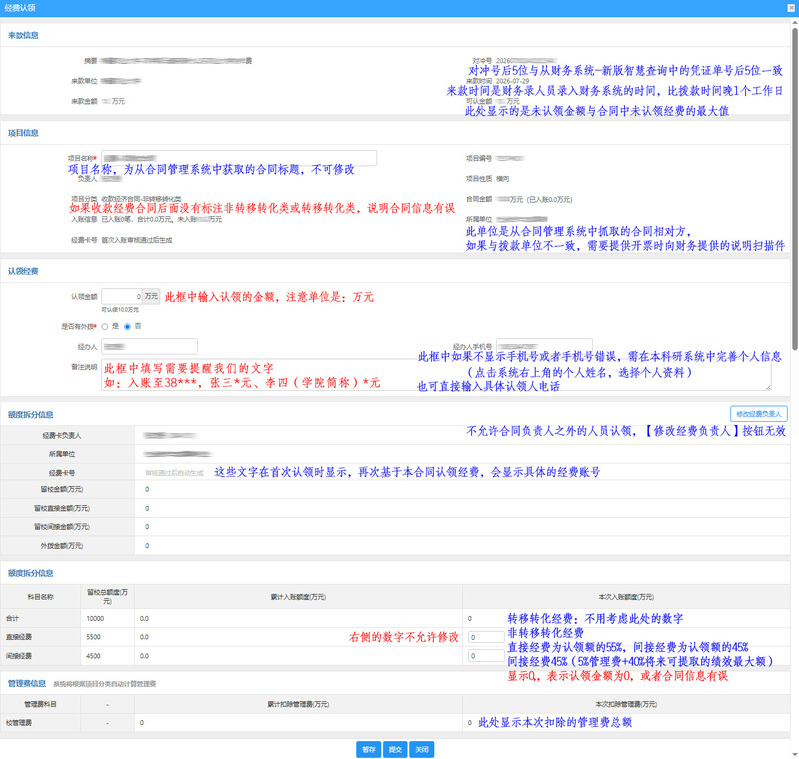The height and width of the screenshot is (759, 799).
Task: Click the 暂存 button at the bottom
Action: 368,749
